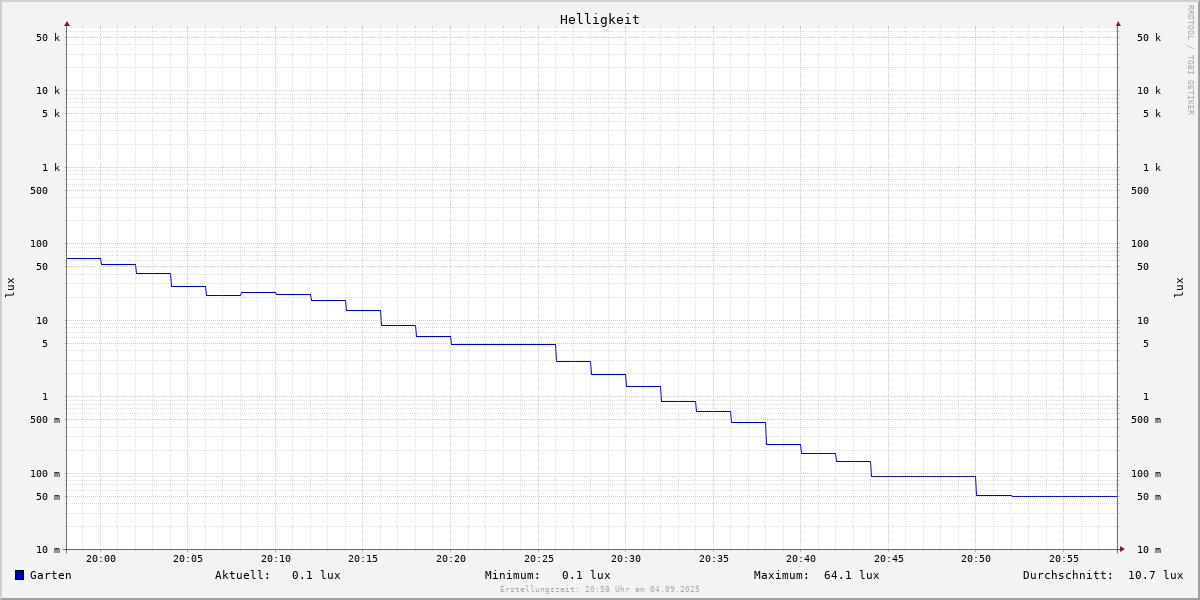Click the 50 k label on left axis
Image resolution: width=1200 pixels, height=600 pixels.
click(48, 38)
